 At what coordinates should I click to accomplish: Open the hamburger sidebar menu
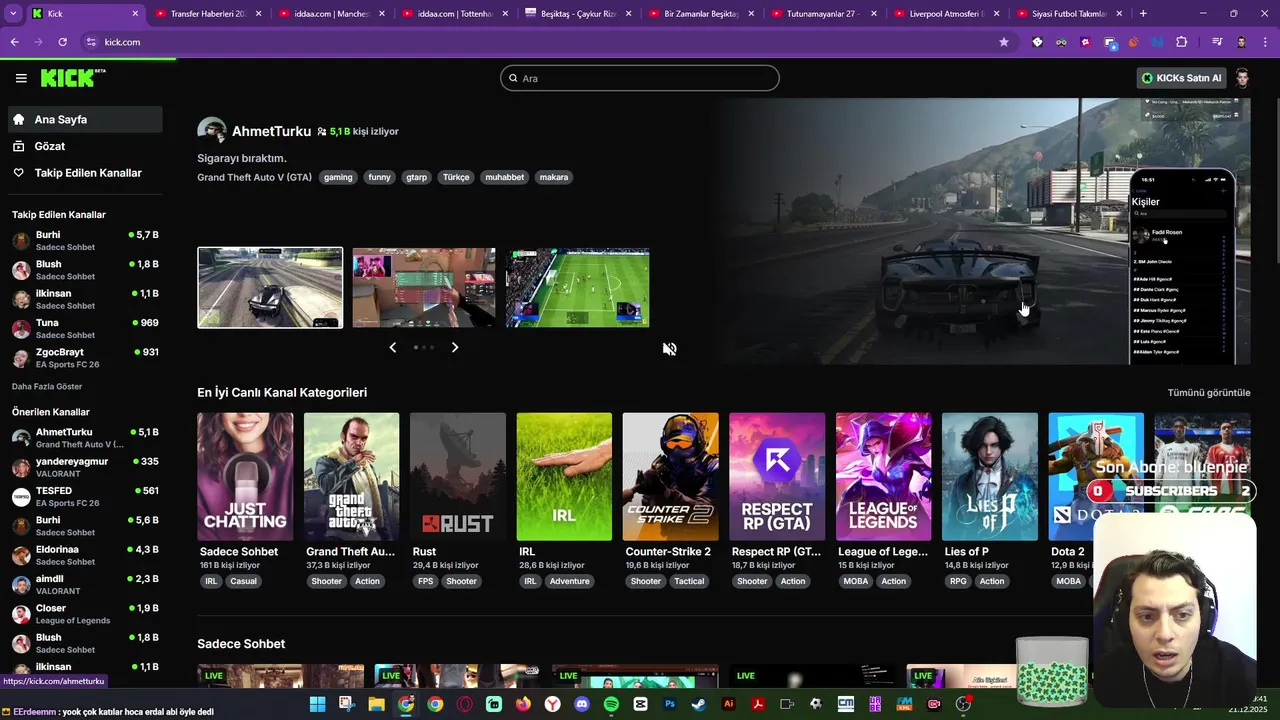(21, 78)
